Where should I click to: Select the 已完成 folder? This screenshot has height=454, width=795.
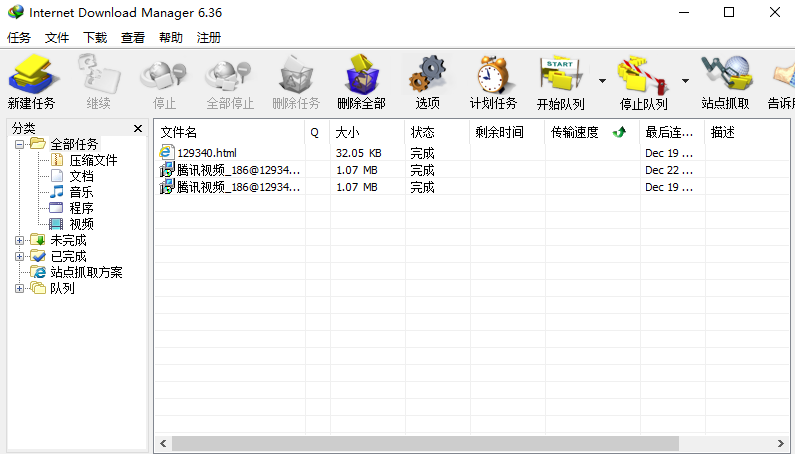tap(68, 256)
